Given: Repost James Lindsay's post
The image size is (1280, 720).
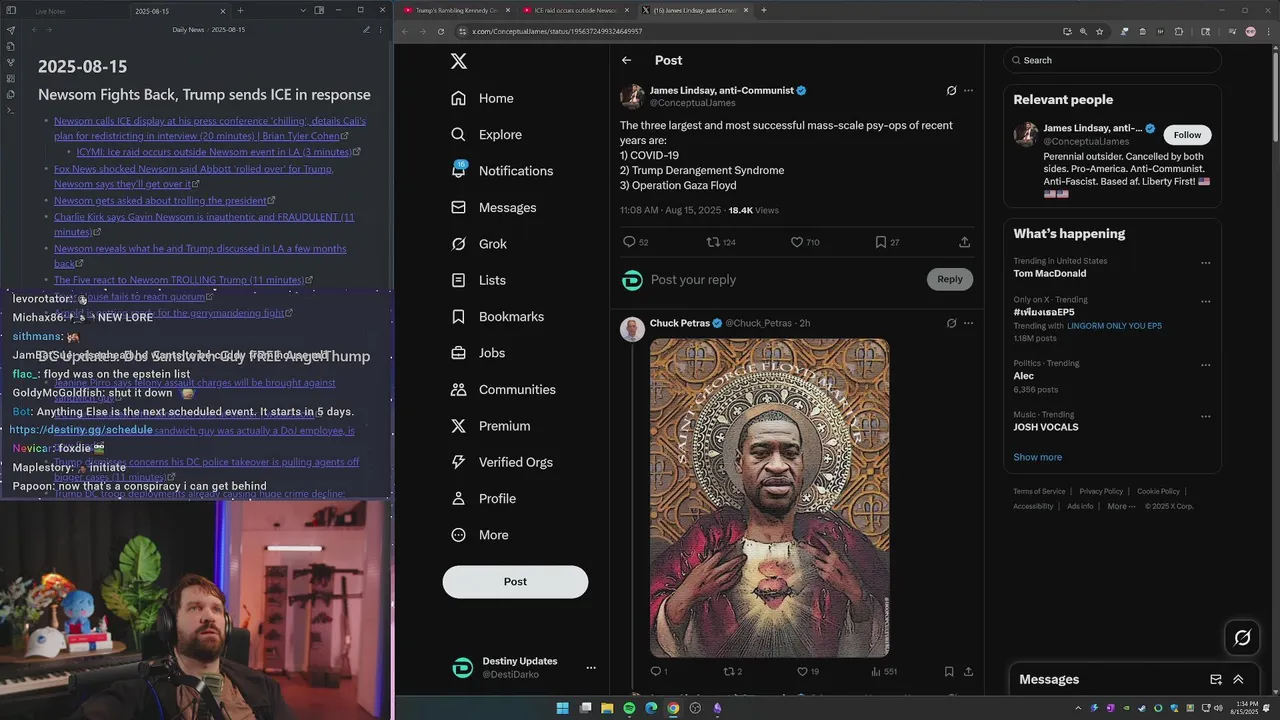Looking at the screenshot, I should pos(713,242).
